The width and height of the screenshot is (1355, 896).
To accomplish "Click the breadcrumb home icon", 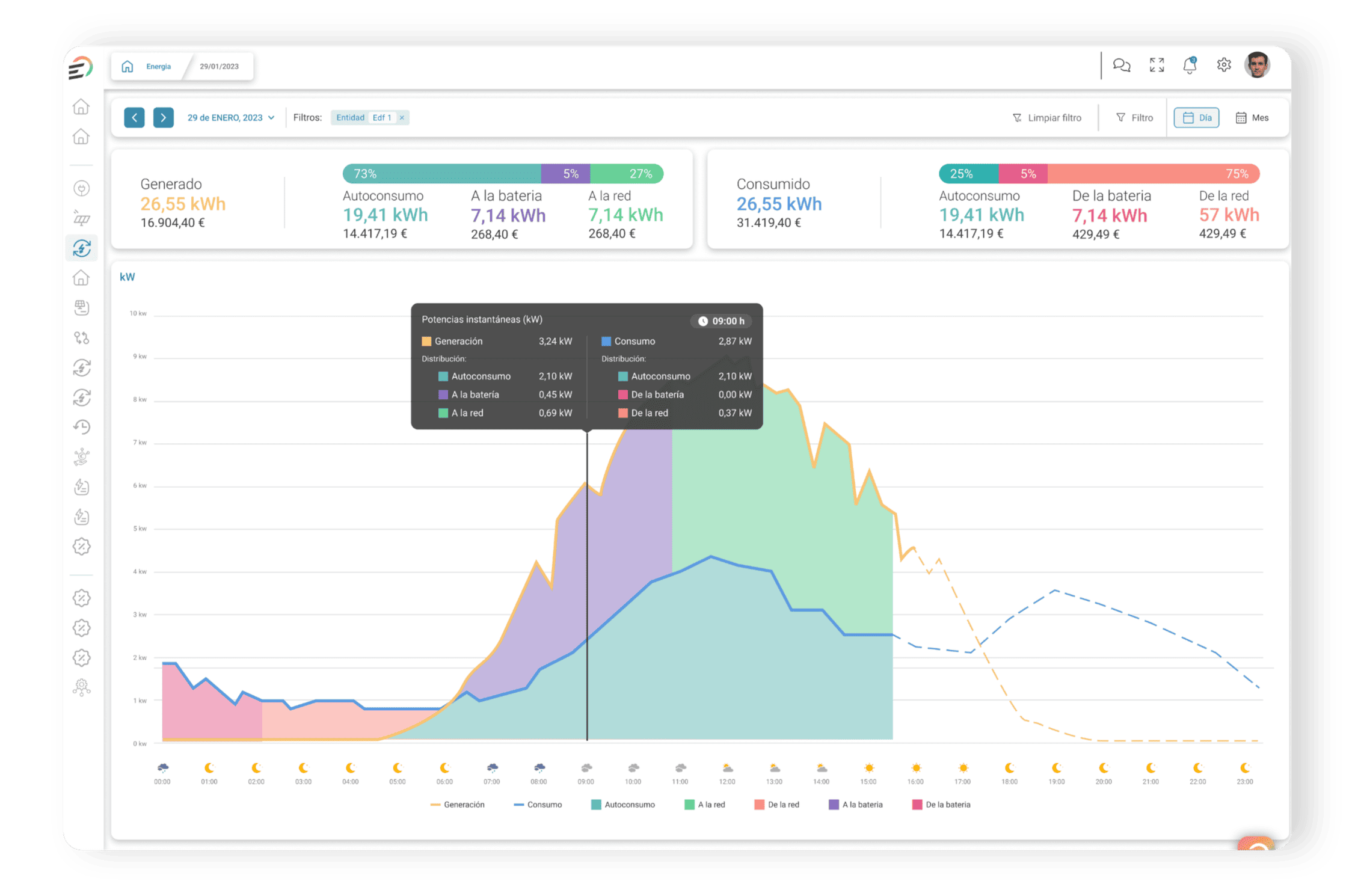I will pyautogui.click(x=127, y=66).
